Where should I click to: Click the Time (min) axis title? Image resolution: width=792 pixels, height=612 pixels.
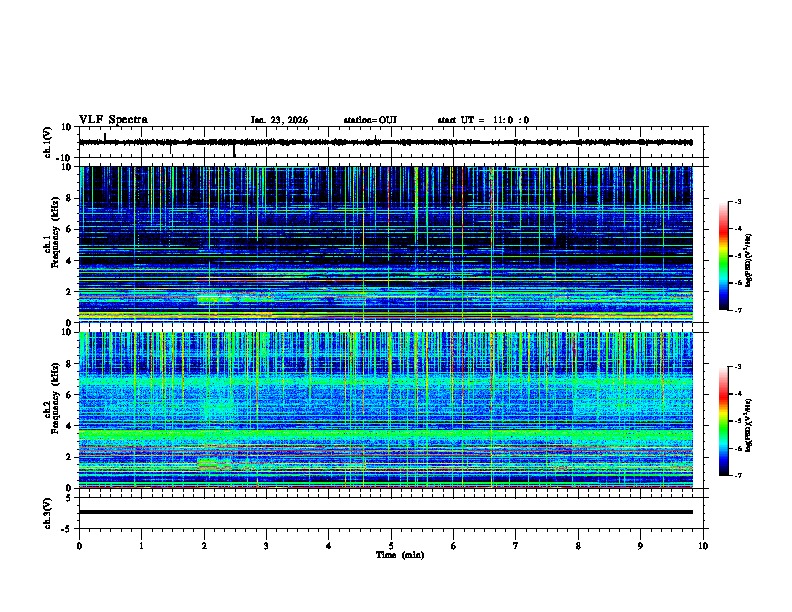400,555
